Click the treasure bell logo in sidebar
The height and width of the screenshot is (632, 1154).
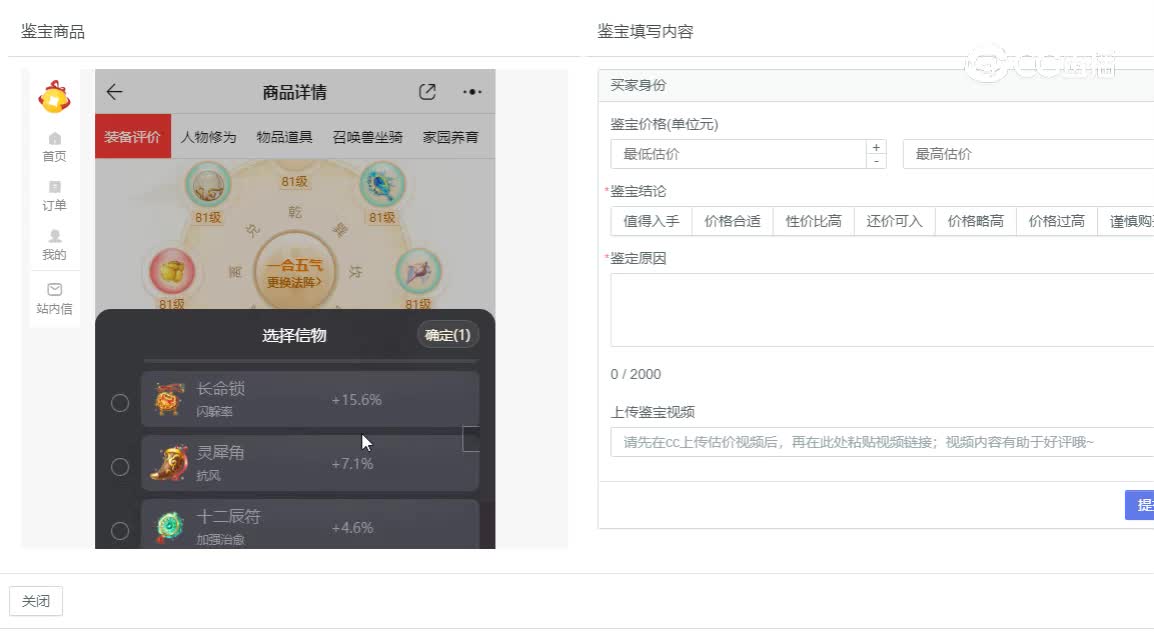pos(54,97)
